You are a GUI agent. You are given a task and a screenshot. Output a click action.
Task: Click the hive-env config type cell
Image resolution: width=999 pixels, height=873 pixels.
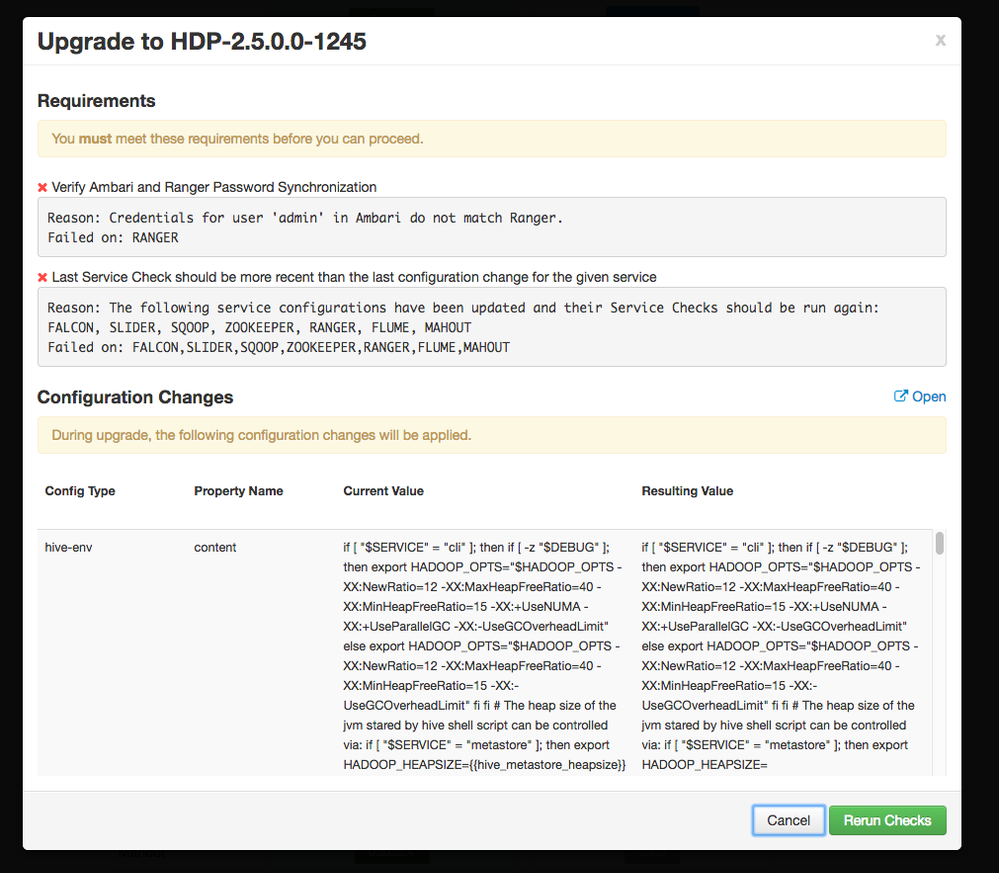[x=69, y=547]
